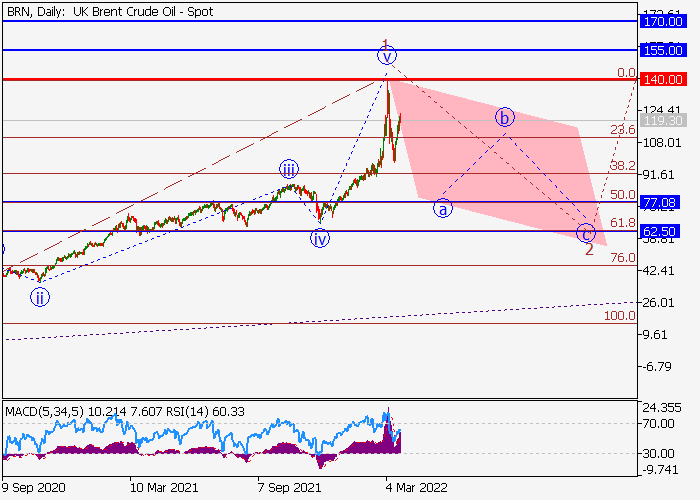Select the circled wave c label
Image resolution: width=700 pixels, height=500 pixels.
pos(587,233)
